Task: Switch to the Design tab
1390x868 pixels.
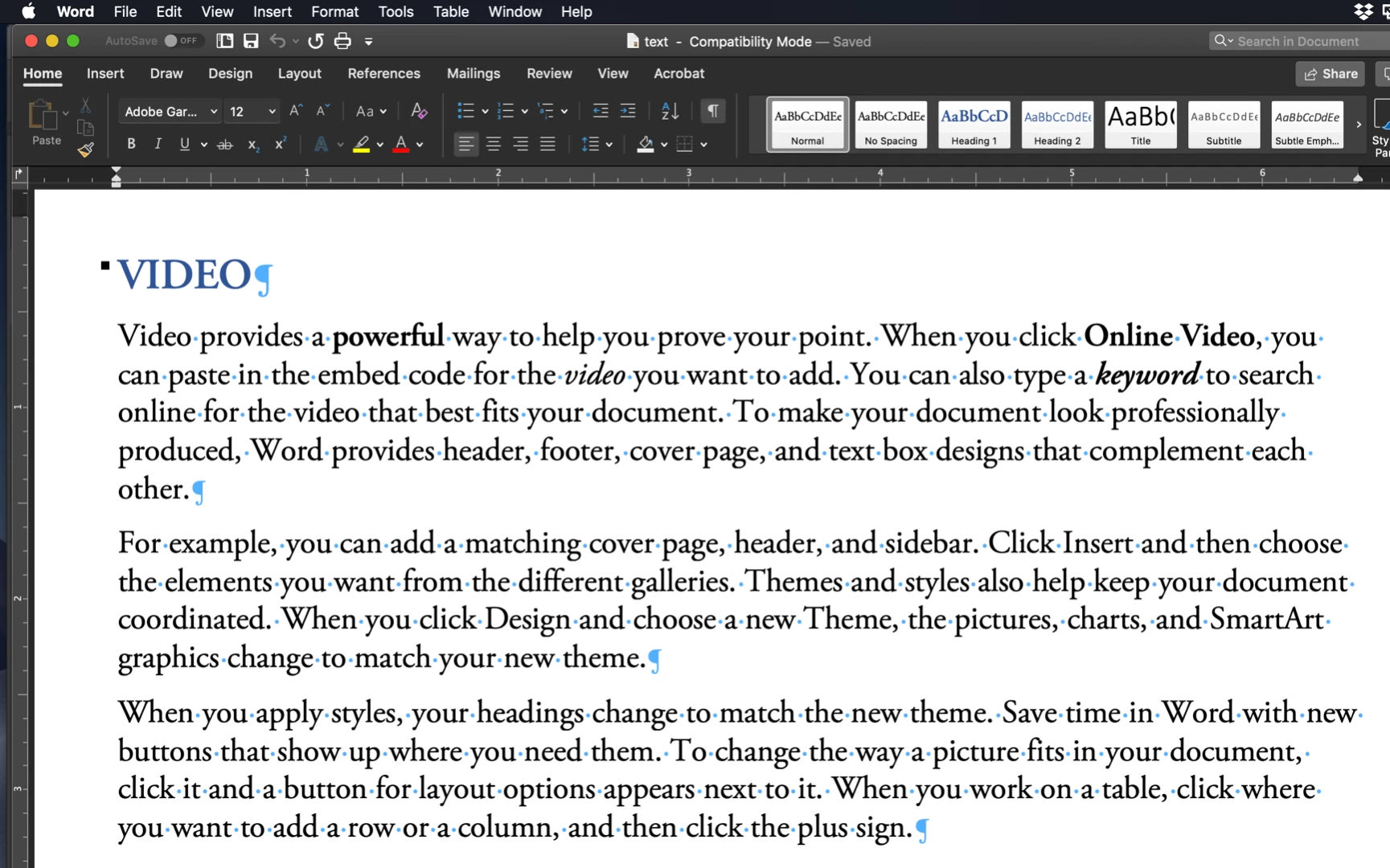Action: click(x=230, y=73)
